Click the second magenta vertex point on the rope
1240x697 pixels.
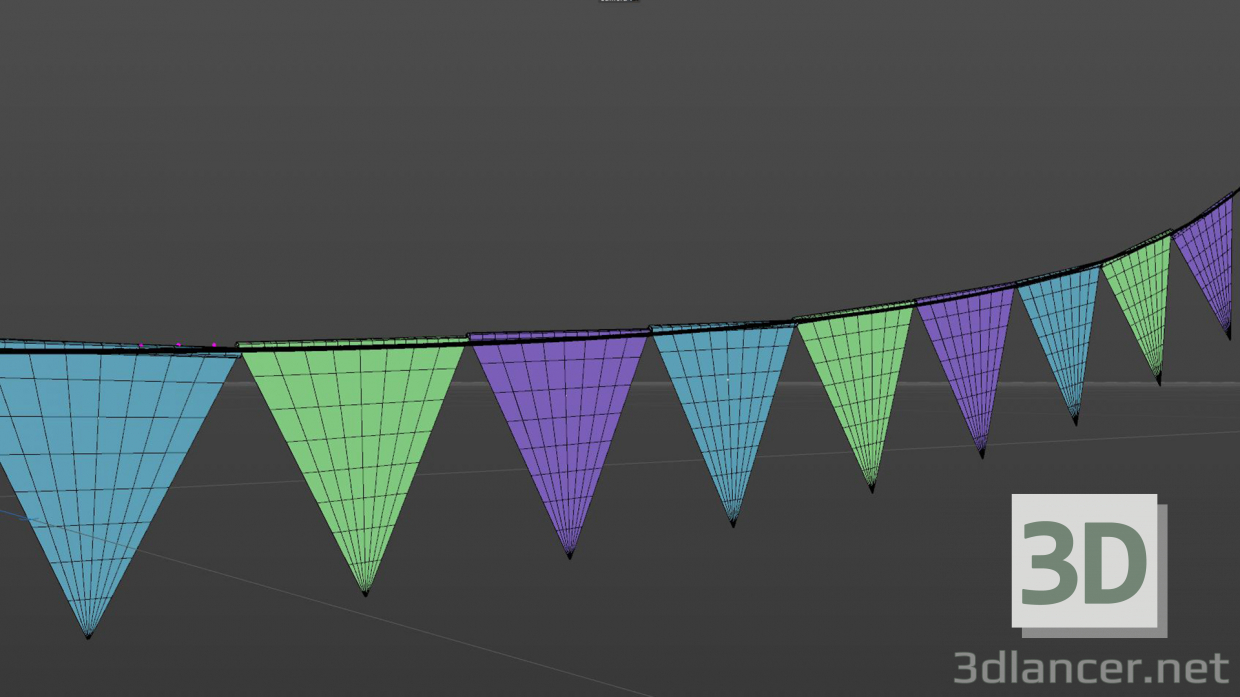pos(178,344)
